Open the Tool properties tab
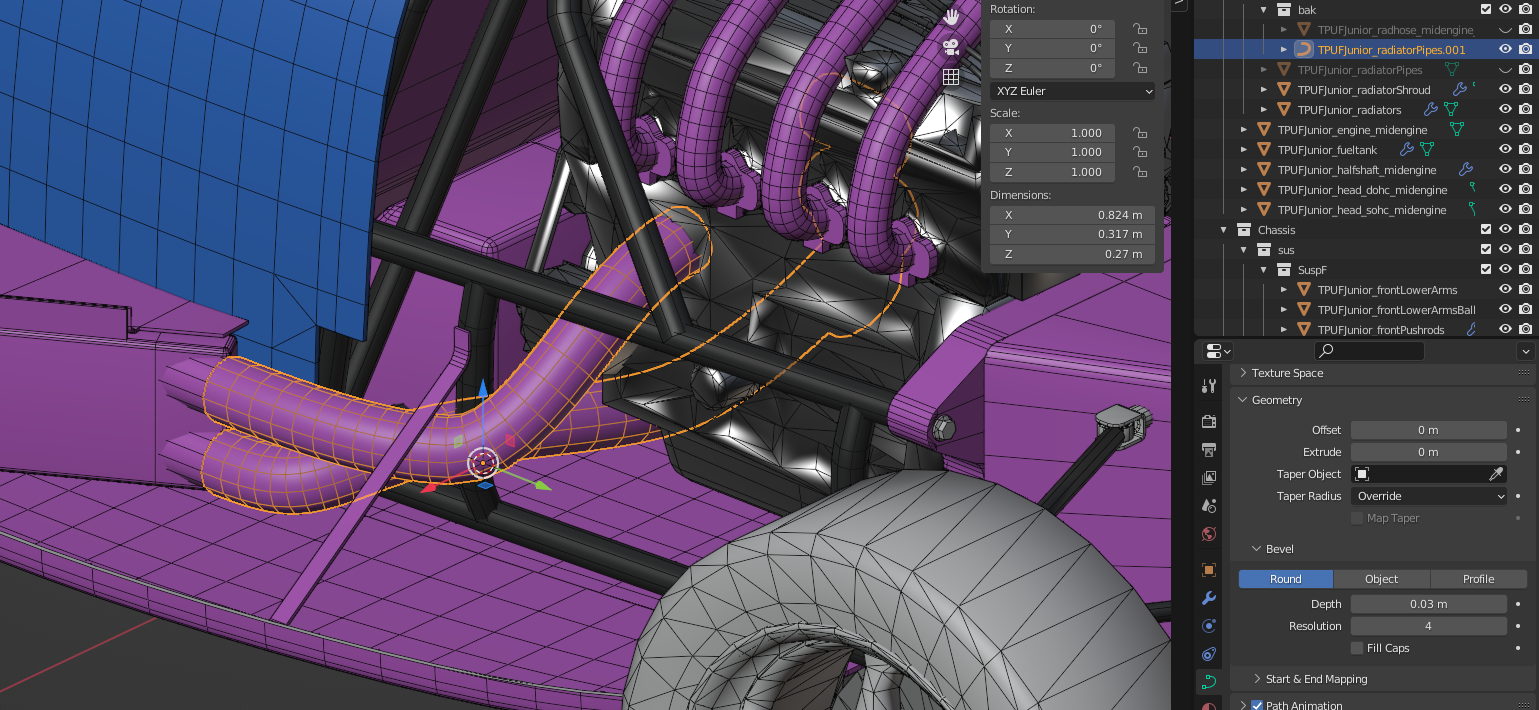1539x710 pixels. click(x=1209, y=386)
